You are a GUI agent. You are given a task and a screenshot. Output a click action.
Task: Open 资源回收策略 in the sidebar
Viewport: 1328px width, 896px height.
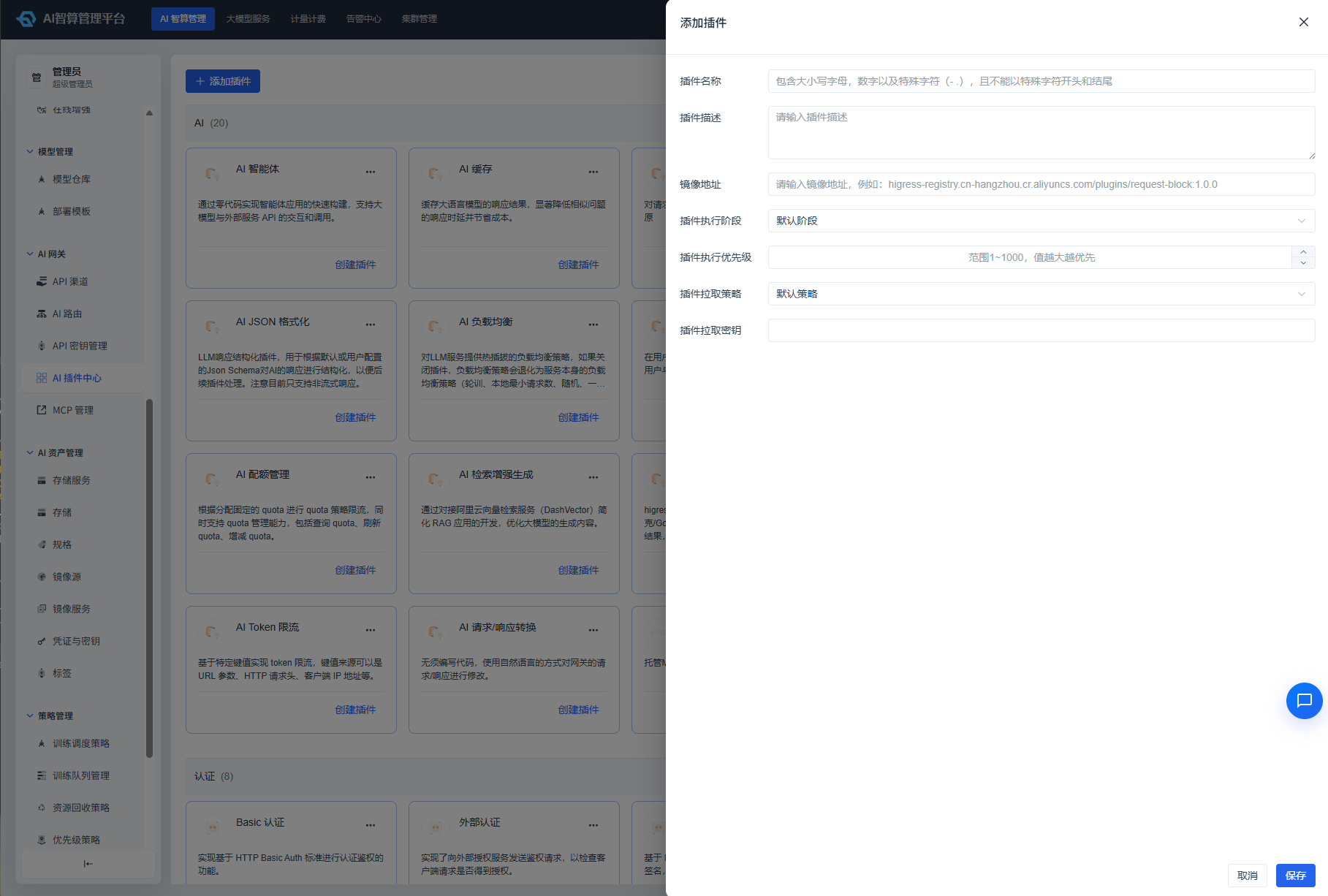coord(82,808)
